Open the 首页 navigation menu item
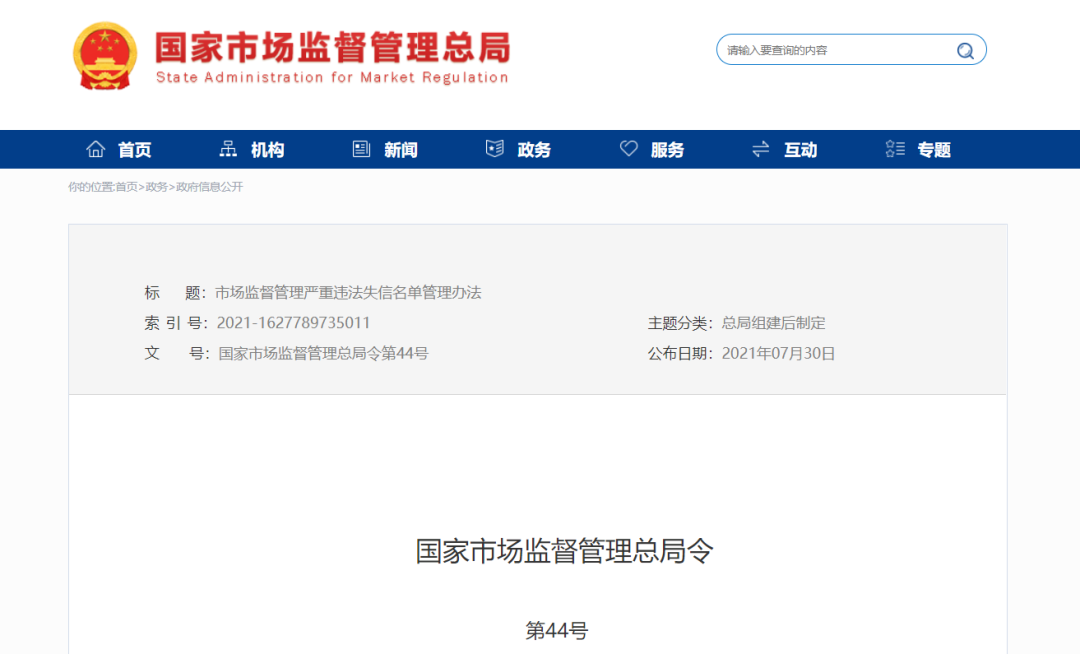The image size is (1080, 654). (136, 149)
